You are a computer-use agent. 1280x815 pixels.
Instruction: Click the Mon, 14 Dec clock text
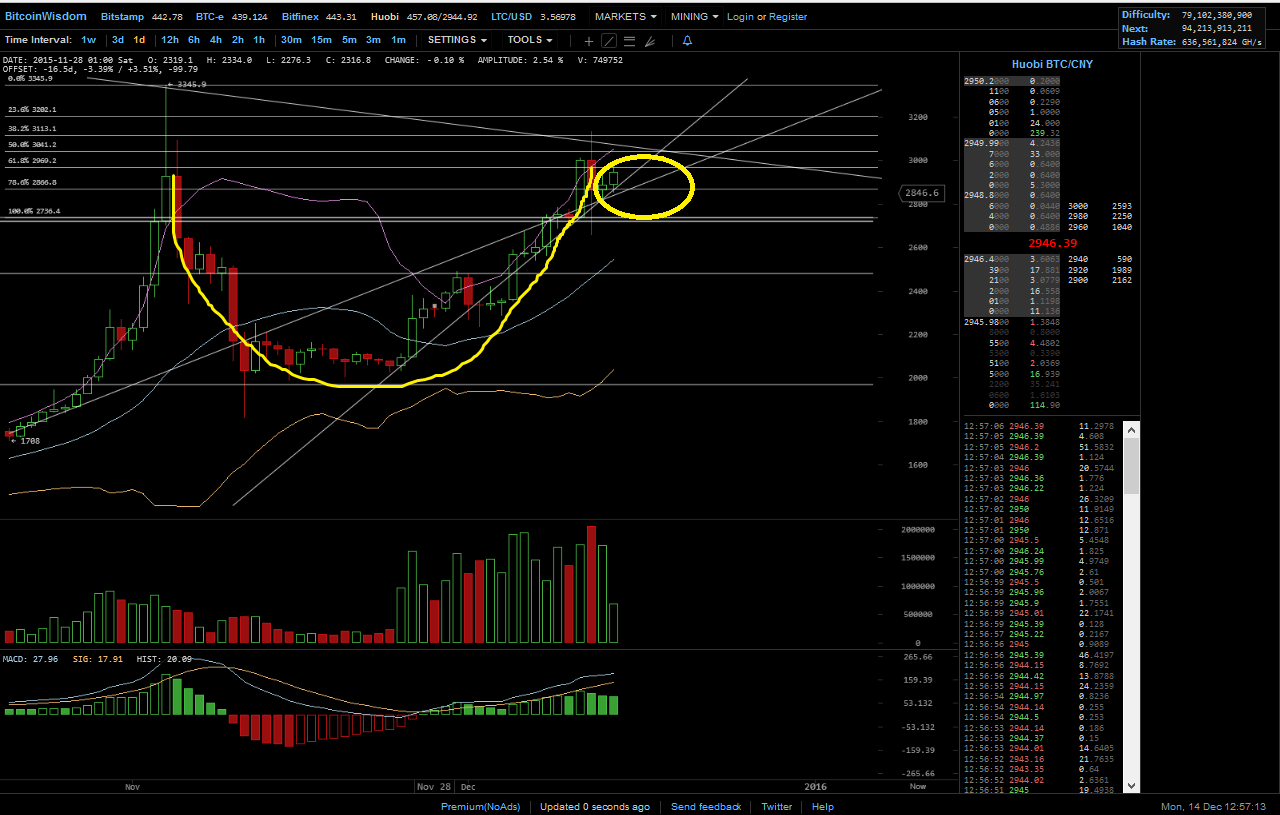pyautogui.click(x=1213, y=807)
